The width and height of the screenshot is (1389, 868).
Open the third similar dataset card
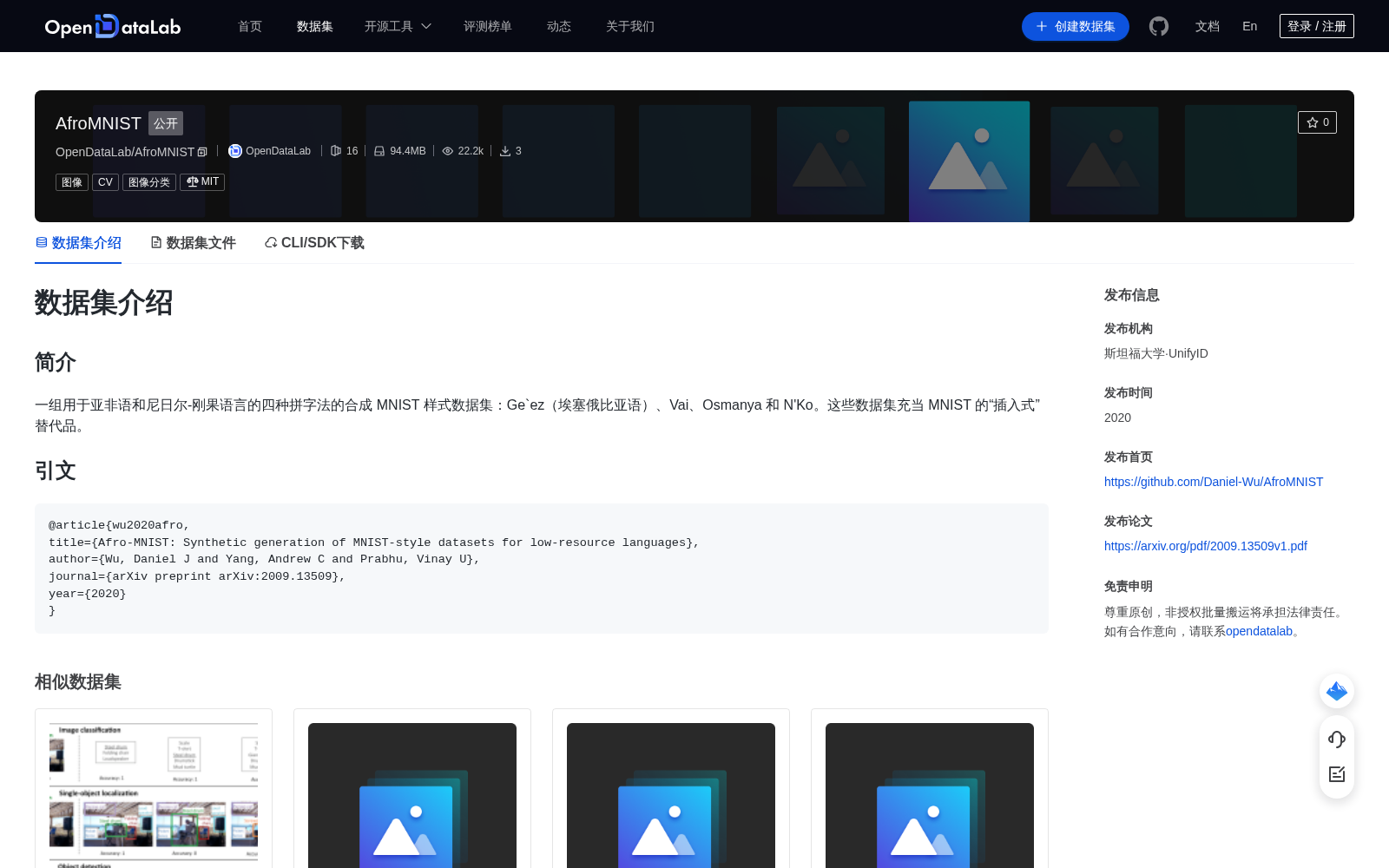point(671,788)
